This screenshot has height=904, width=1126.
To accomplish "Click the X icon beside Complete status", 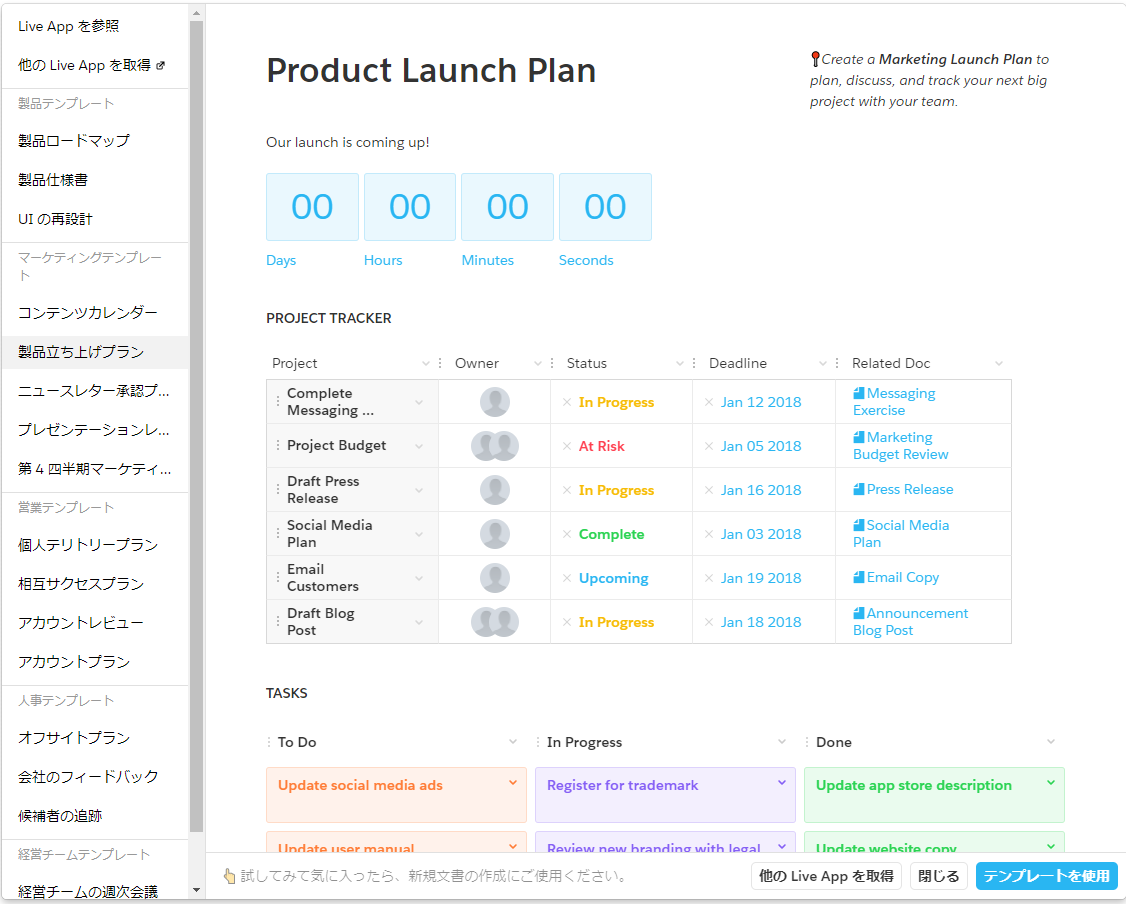I will pos(567,534).
